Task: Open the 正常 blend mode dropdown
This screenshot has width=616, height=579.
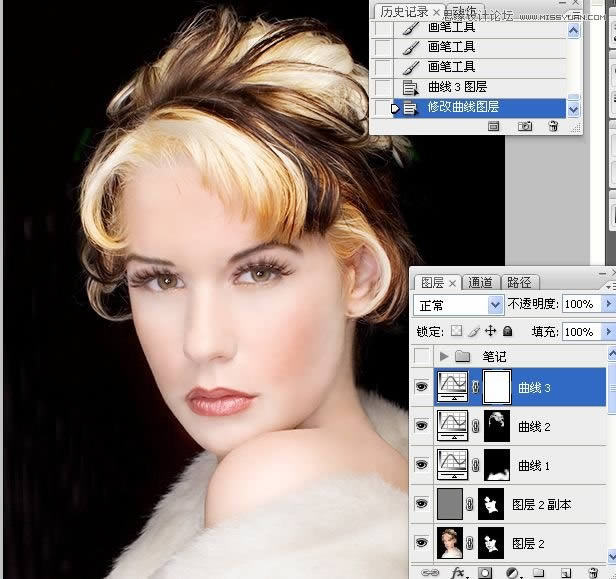Action: (x=459, y=304)
